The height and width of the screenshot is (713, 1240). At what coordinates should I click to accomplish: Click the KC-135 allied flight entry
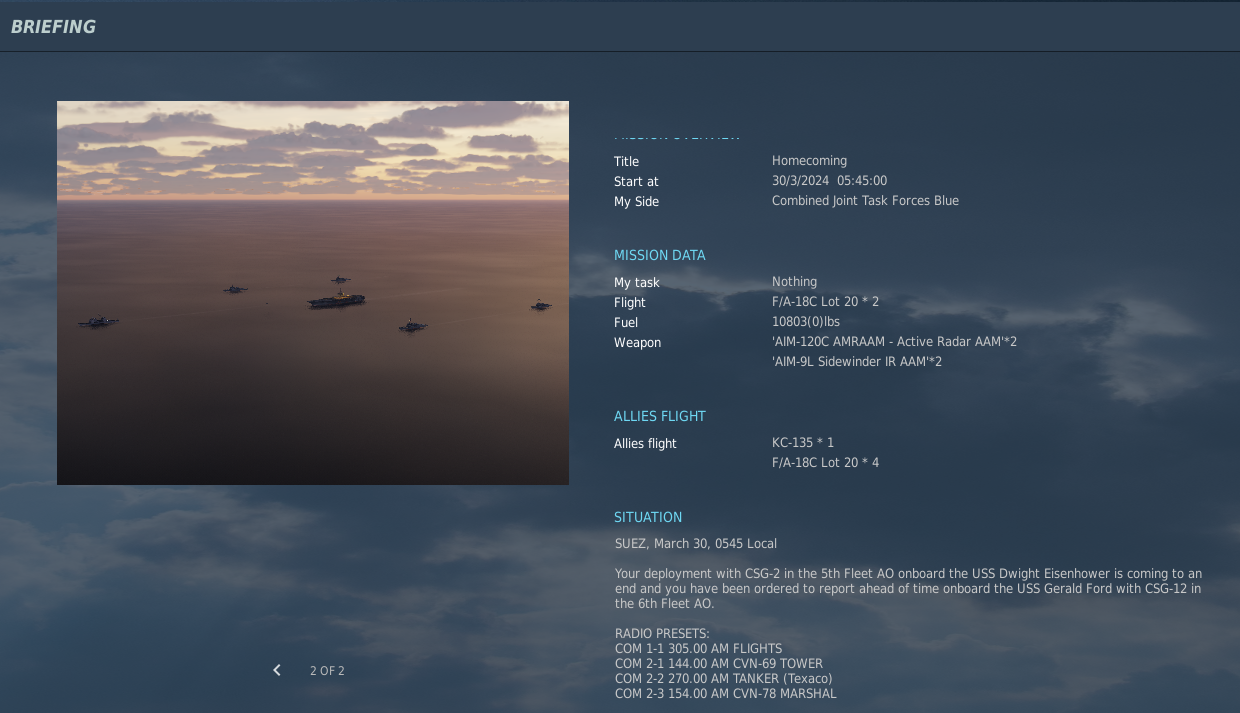pos(802,443)
